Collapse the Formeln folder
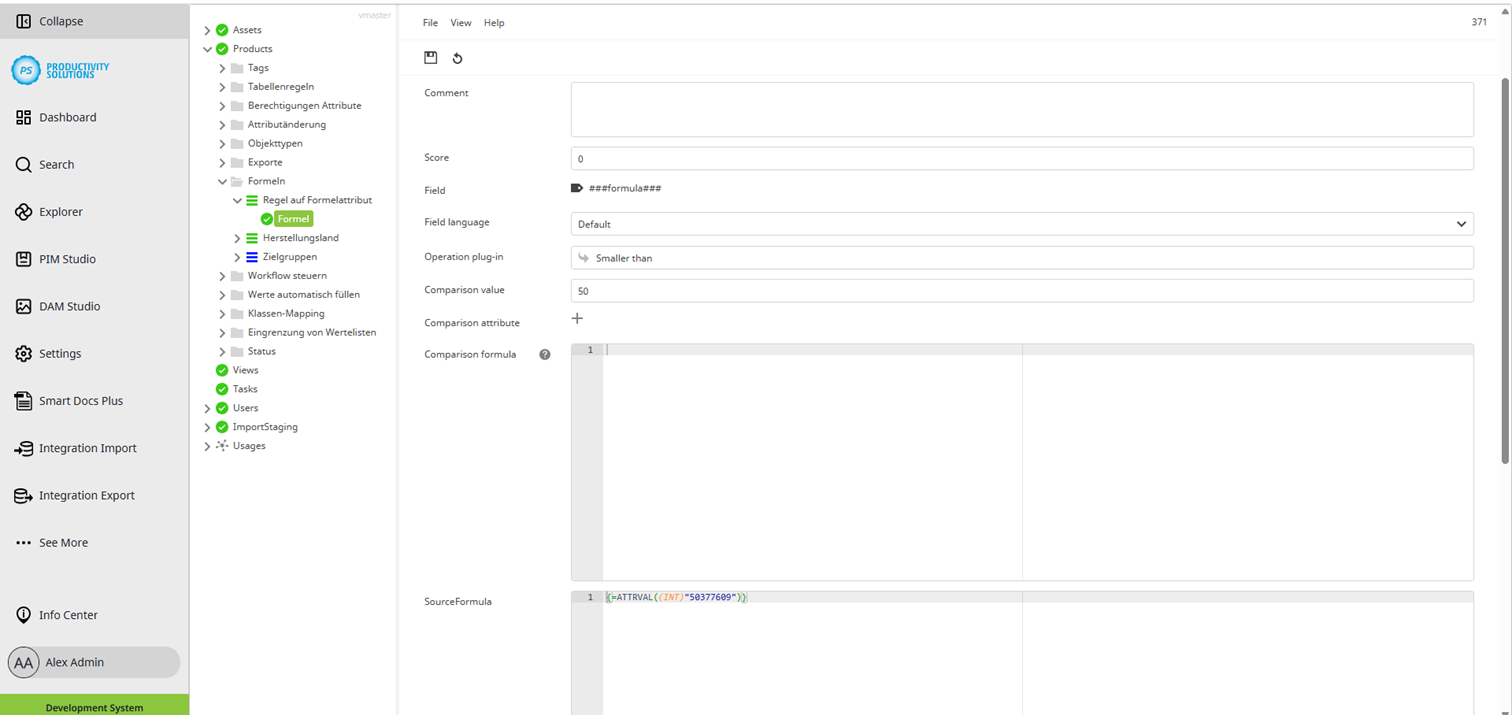 [x=223, y=181]
